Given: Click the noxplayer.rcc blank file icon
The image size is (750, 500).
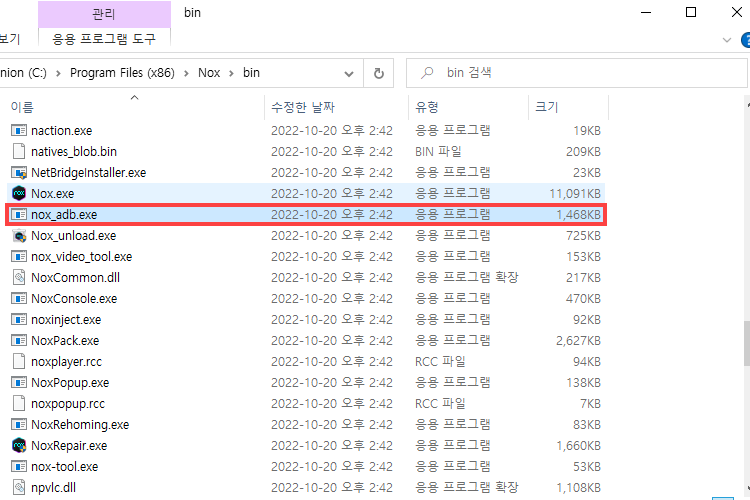Looking at the screenshot, I should pyautogui.click(x=19, y=361).
